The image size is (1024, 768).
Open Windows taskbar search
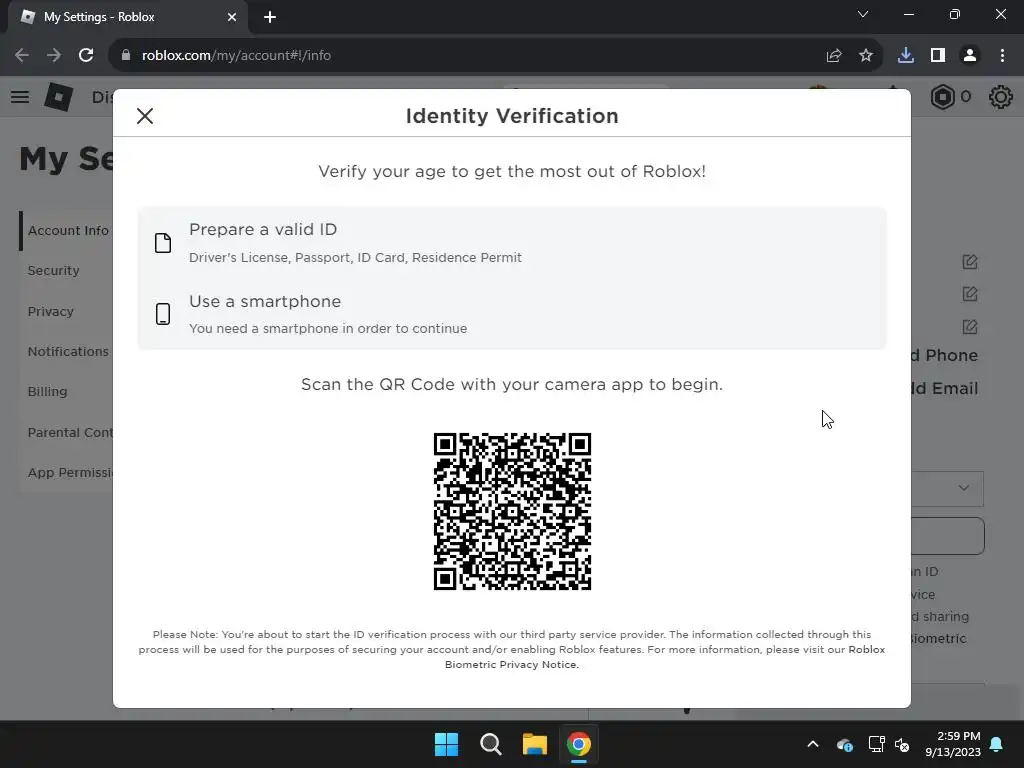490,744
